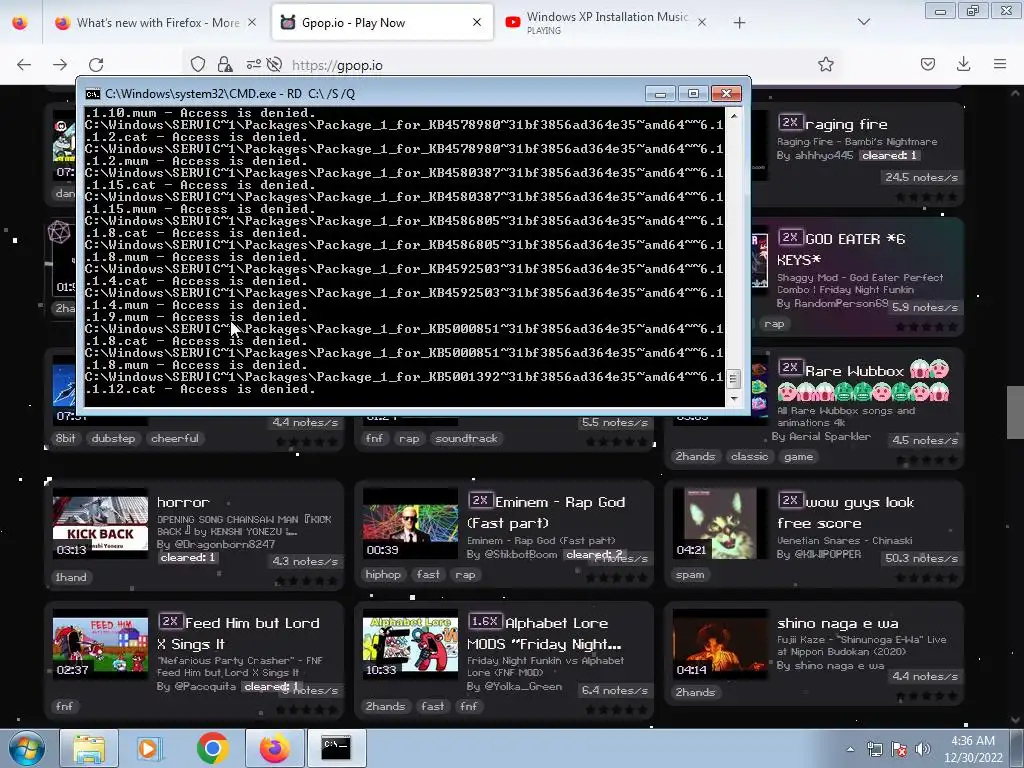Open the Windows Start orb
Image resolution: width=1024 pixels, height=768 pixels.
tap(27, 748)
